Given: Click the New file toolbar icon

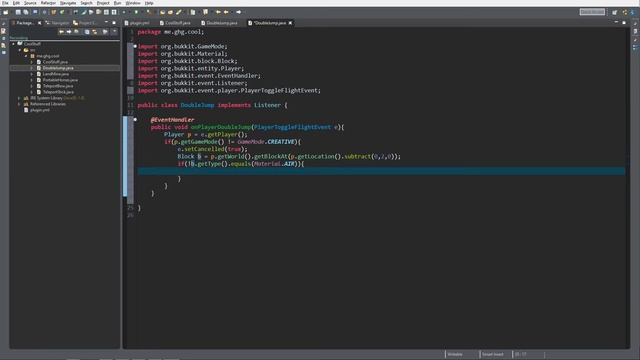Looking at the screenshot, I should tap(5, 12).
